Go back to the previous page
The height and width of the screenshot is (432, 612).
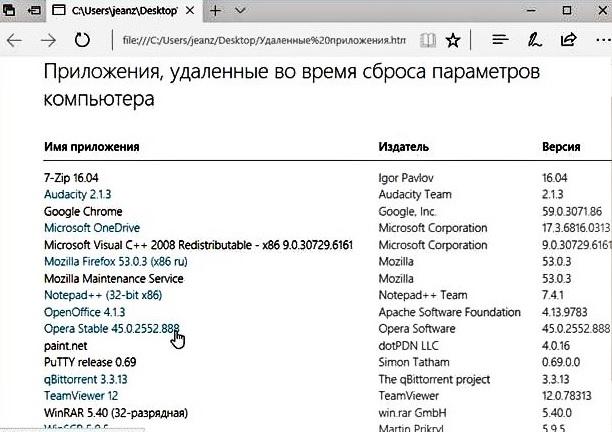pyautogui.click(x=14, y=40)
